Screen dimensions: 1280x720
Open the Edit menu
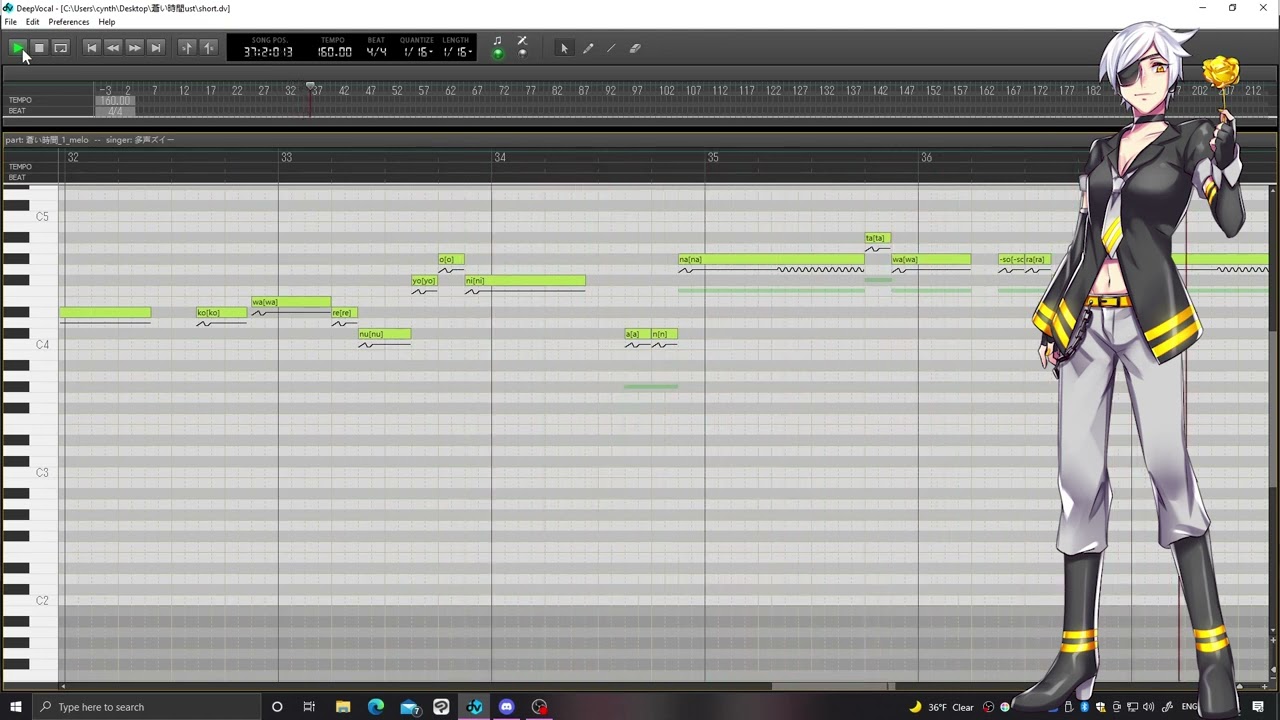(33, 22)
